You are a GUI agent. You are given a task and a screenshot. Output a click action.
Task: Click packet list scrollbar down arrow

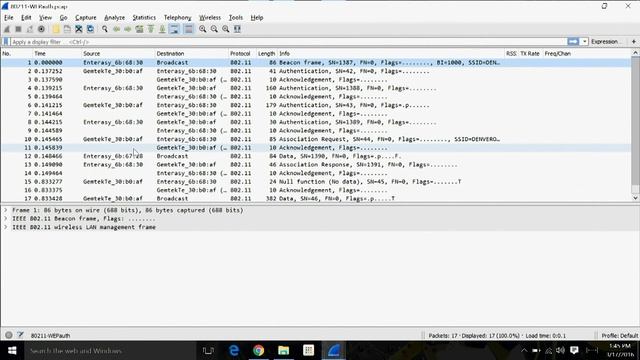635,198
